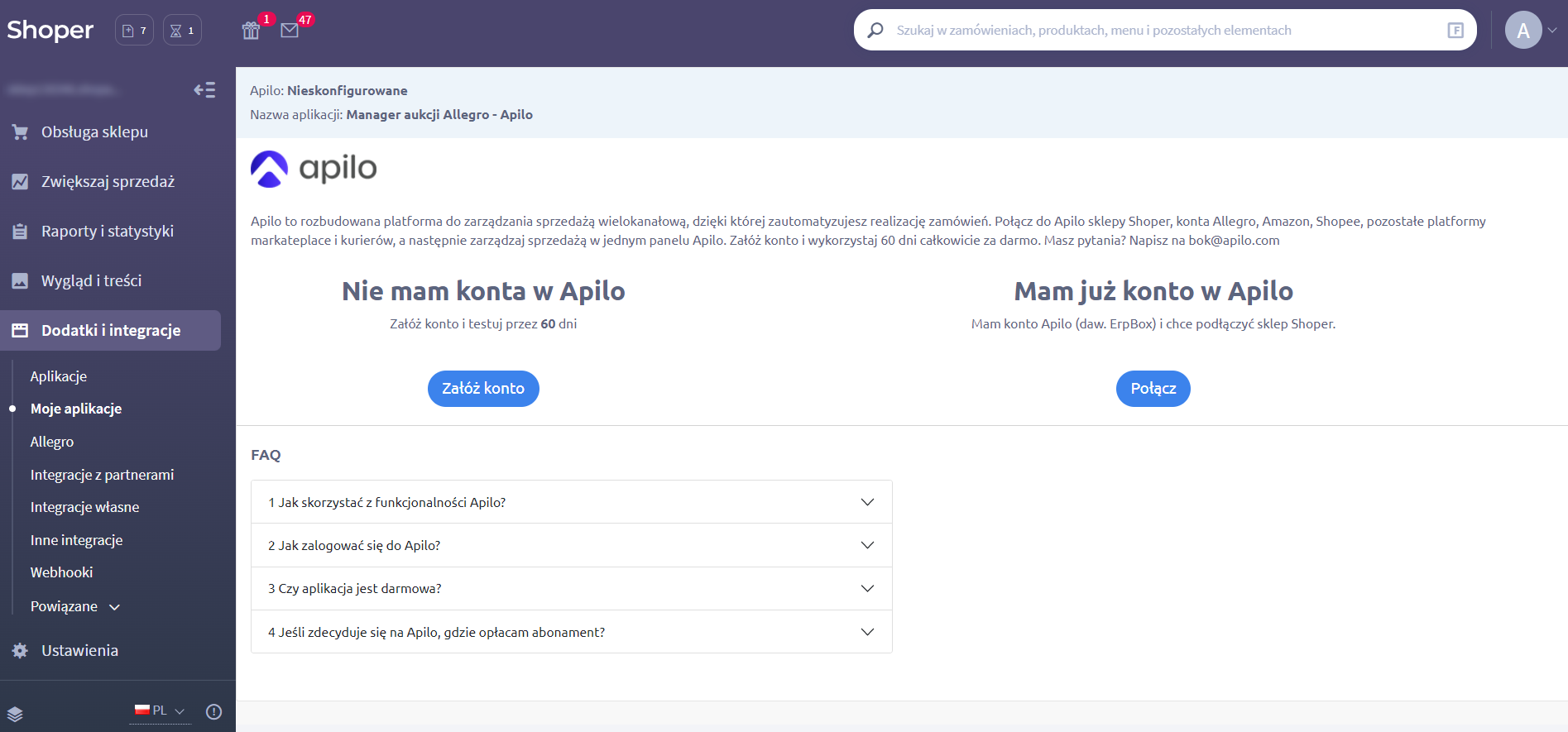
Task: Open the mail inbox with 47 messages
Action: [x=290, y=31]
